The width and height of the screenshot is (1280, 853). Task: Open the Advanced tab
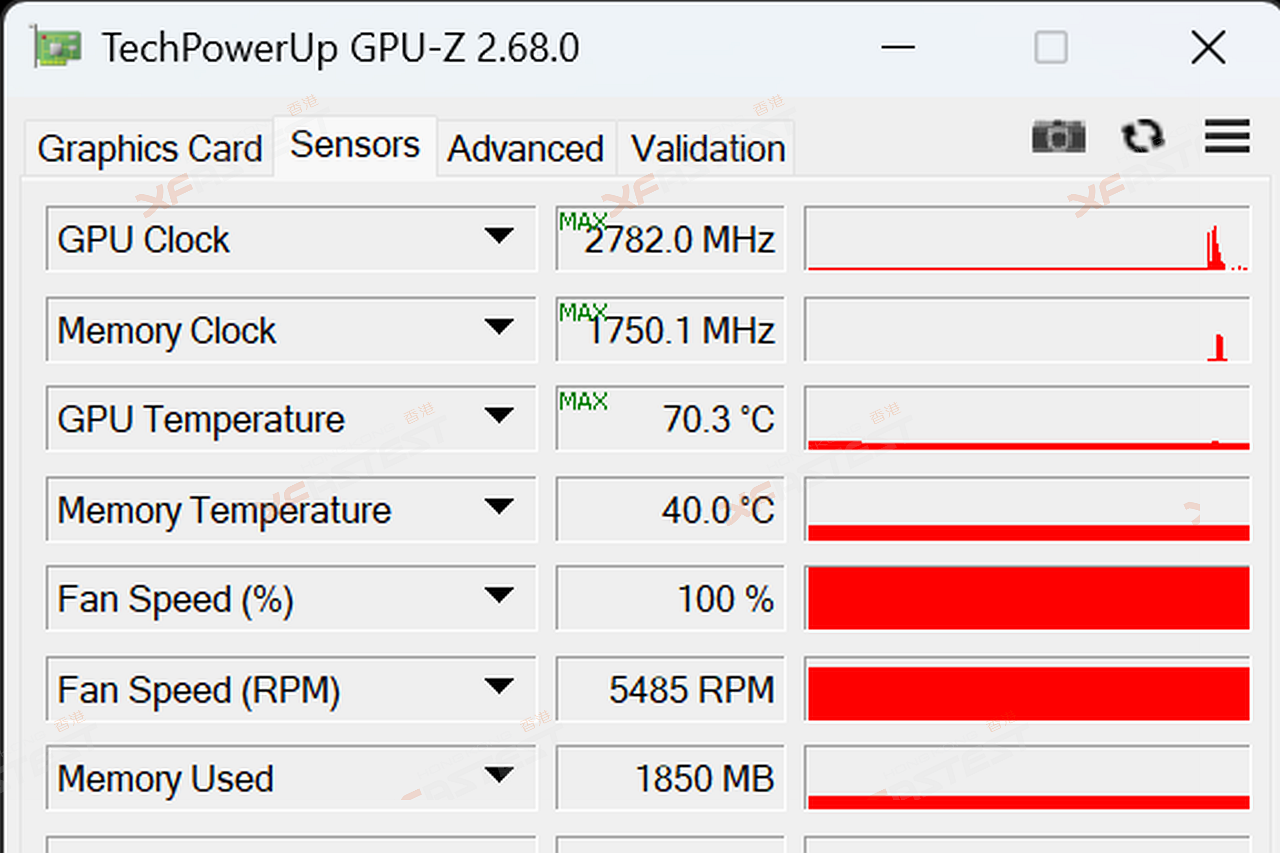[x=525, y=149]
